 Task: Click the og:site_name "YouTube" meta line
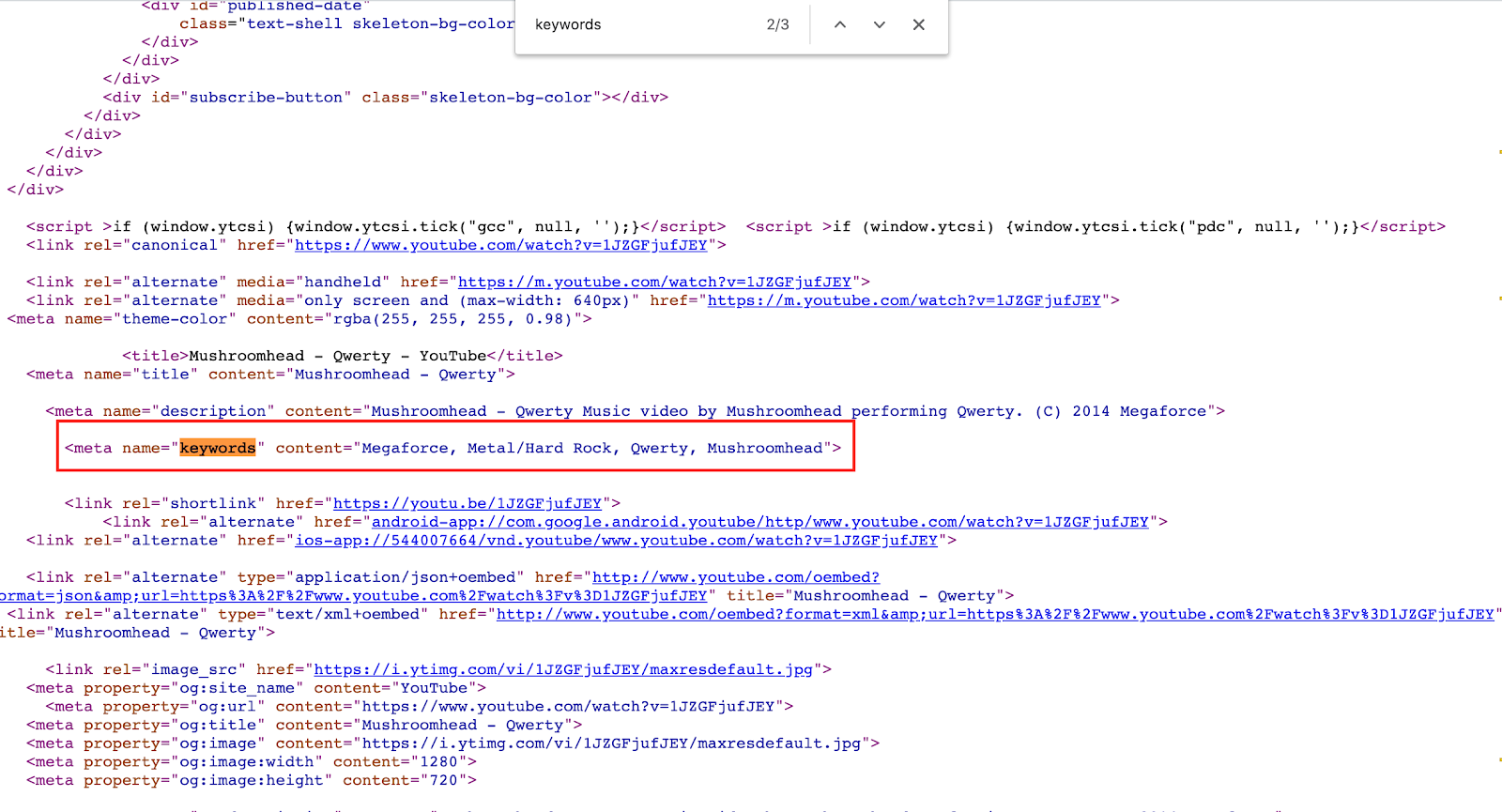(256, 688)
